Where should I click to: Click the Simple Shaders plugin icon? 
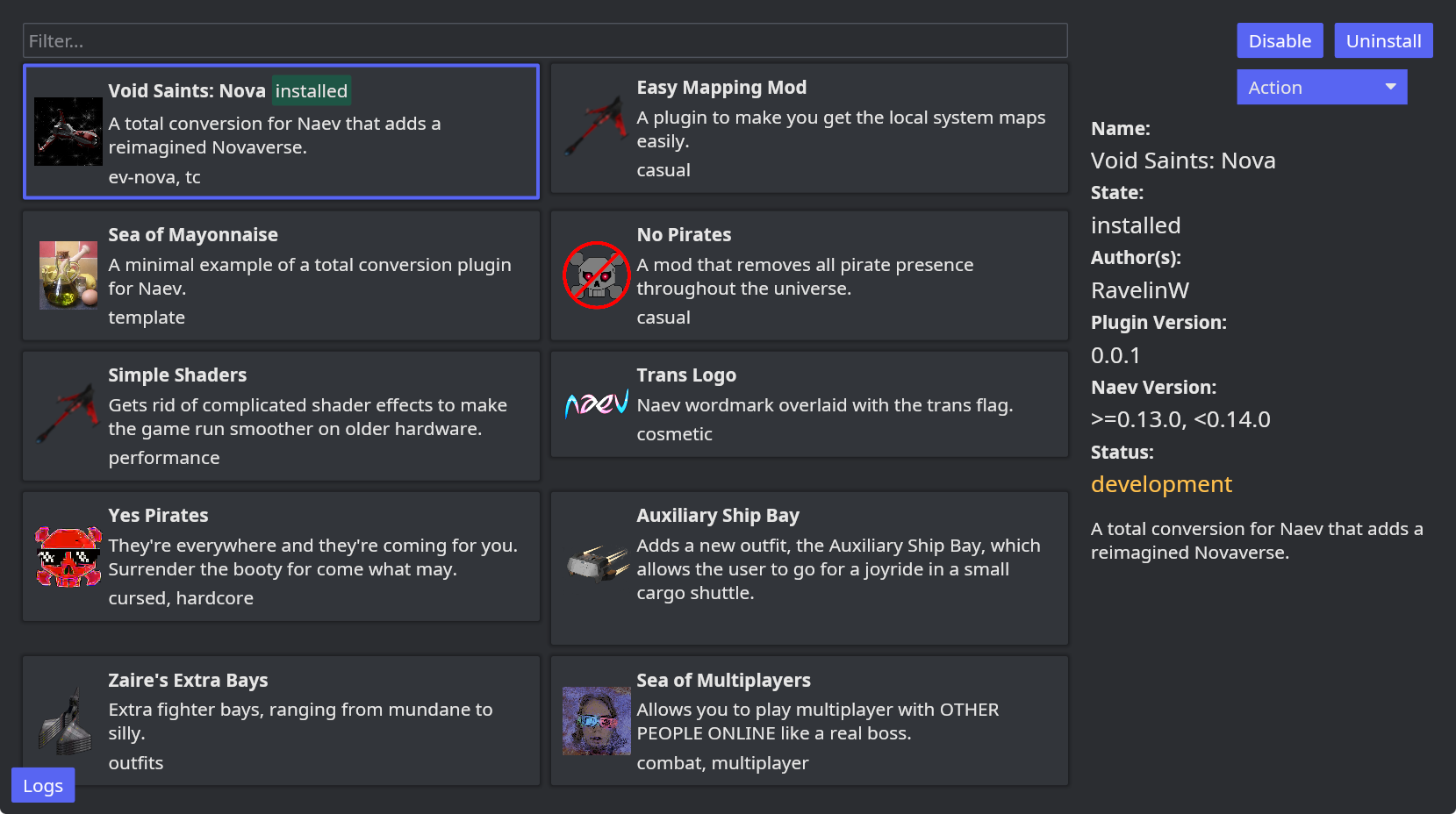pyautogui.click(x=68, y=416)
